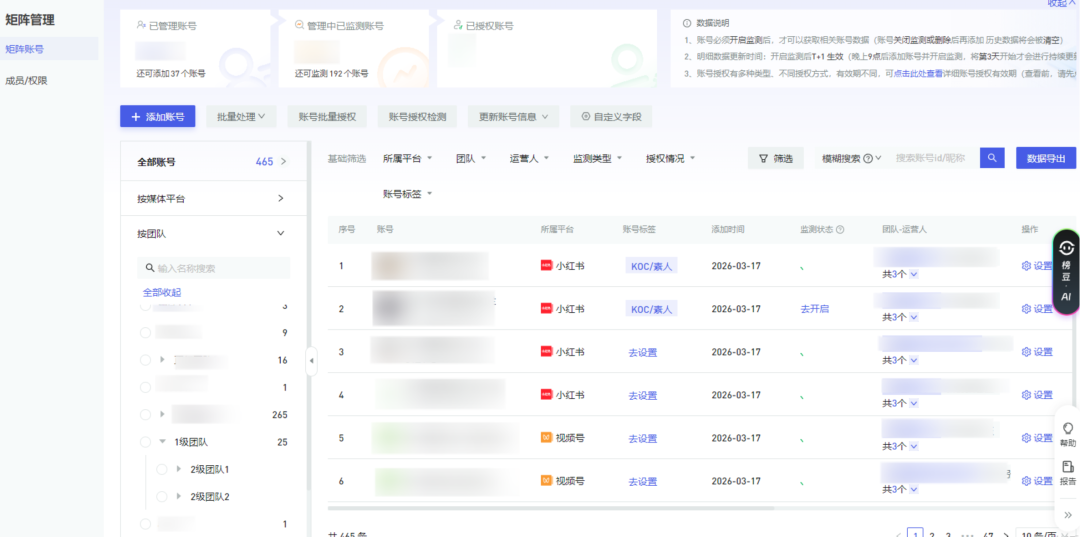The image size is (1080, 537).
Task: Open the 所属平台 filter dropdown
Action: (x=407, y=158)
